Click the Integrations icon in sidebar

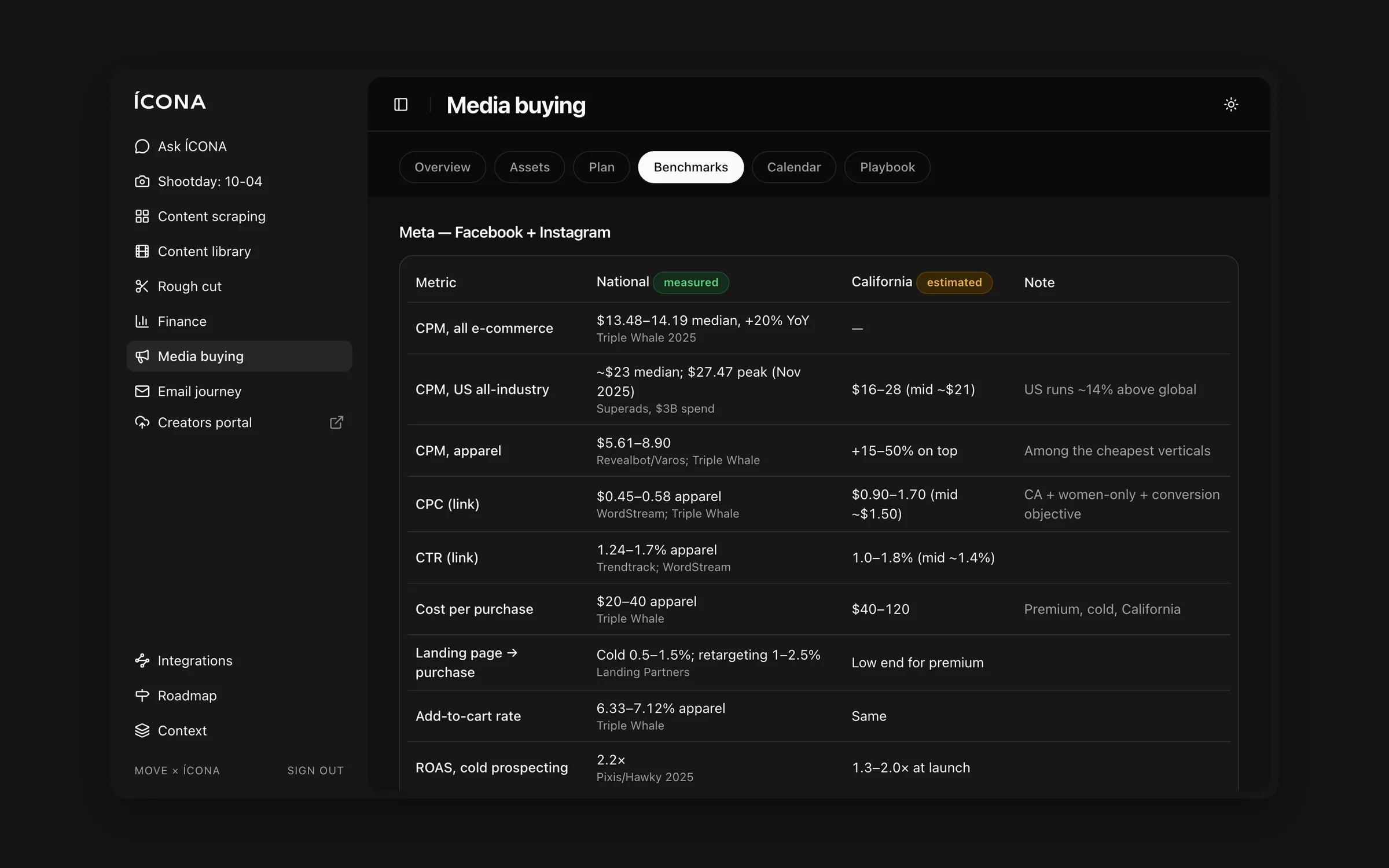click(142, 661)
